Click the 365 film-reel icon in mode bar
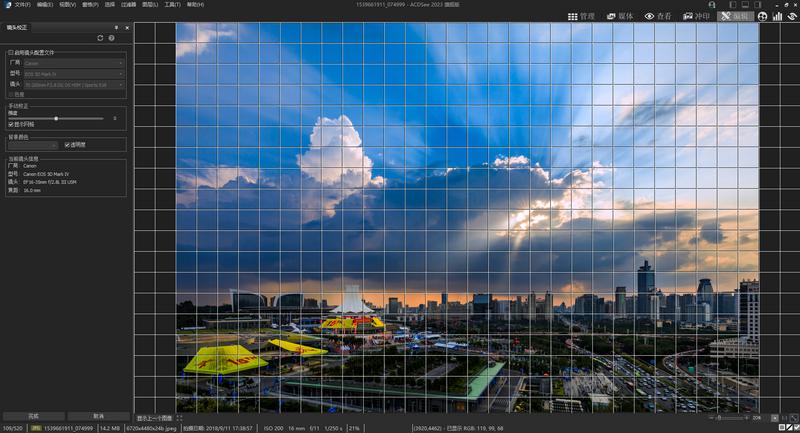The image size is (800, 433). [763, 16]
